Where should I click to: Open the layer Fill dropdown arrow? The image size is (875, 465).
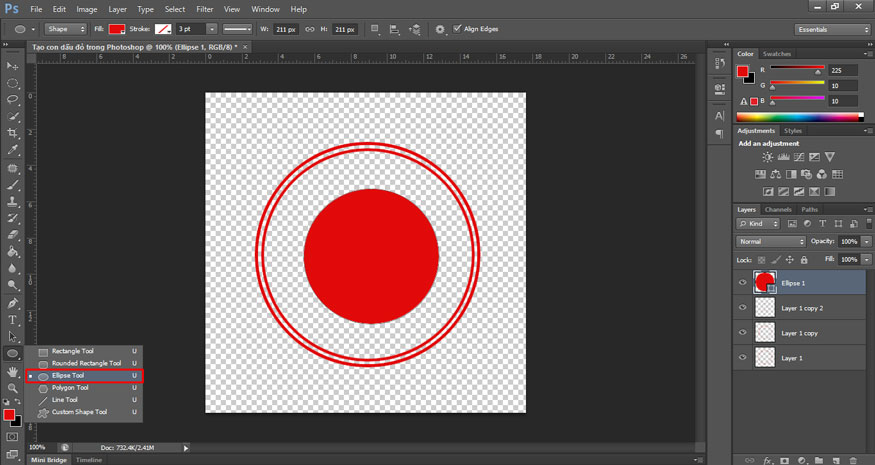[x=867, y=260]
